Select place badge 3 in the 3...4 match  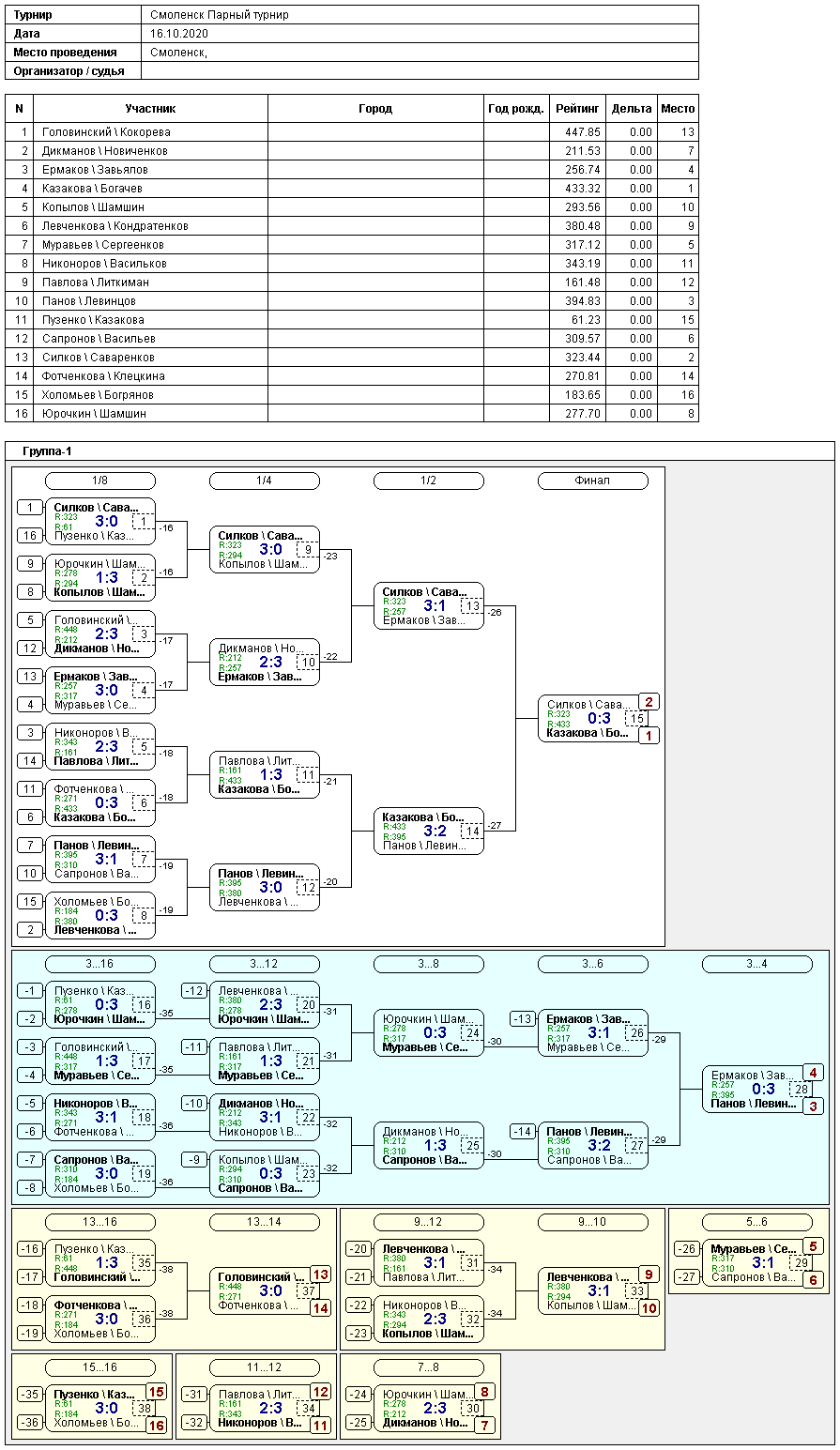pos(813,1107)
